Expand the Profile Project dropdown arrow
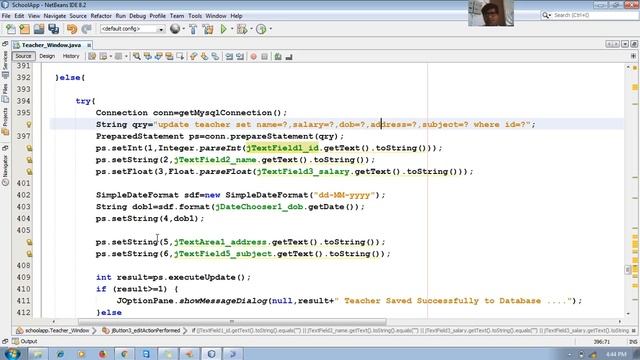 [270, 29]
